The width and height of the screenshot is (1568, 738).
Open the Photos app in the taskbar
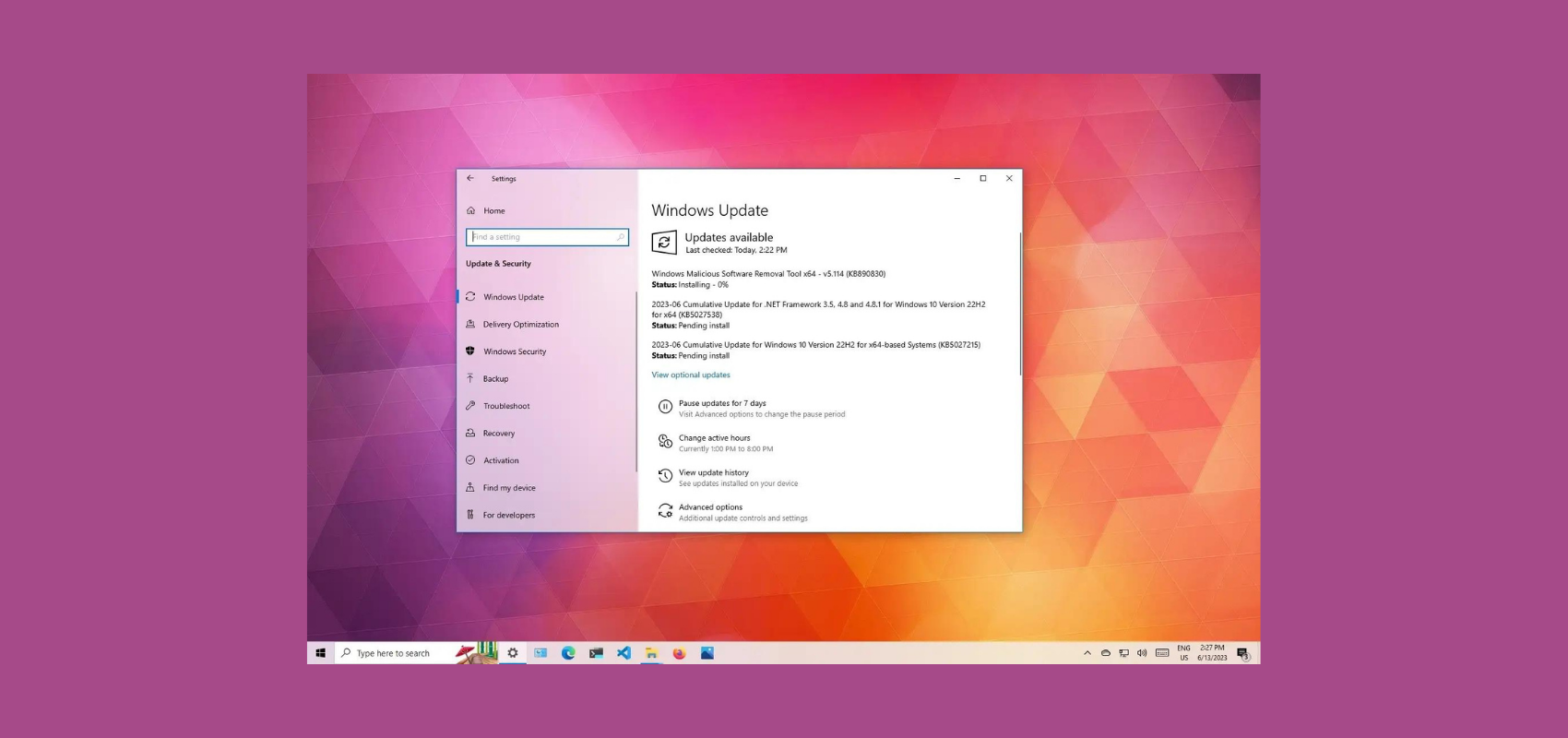click(x=707, y=653)
